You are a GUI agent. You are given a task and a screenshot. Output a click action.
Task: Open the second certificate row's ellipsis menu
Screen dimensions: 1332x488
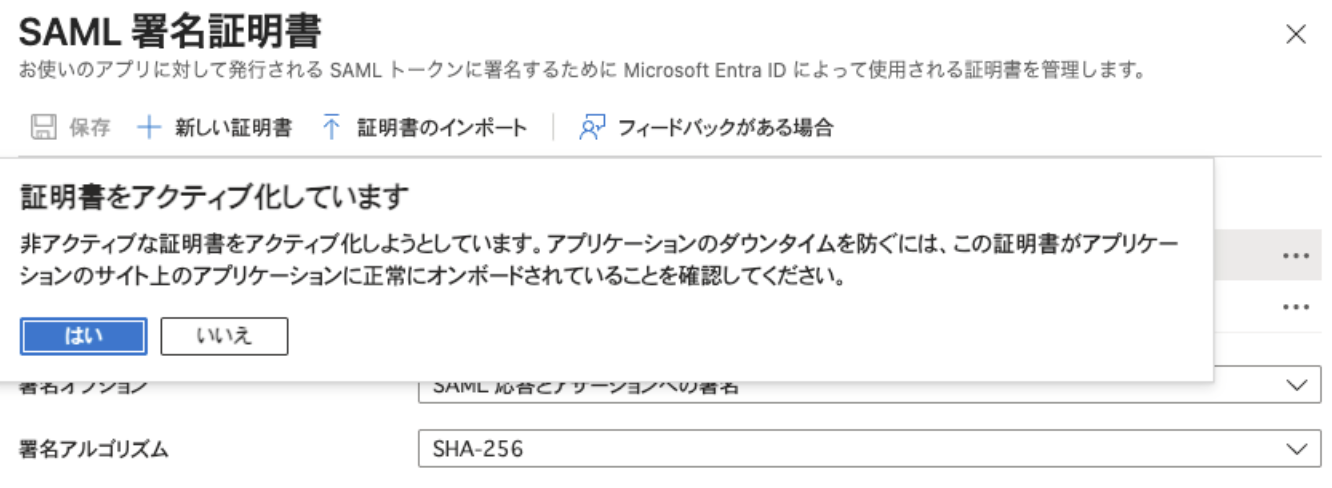(x=1296, y=307)
